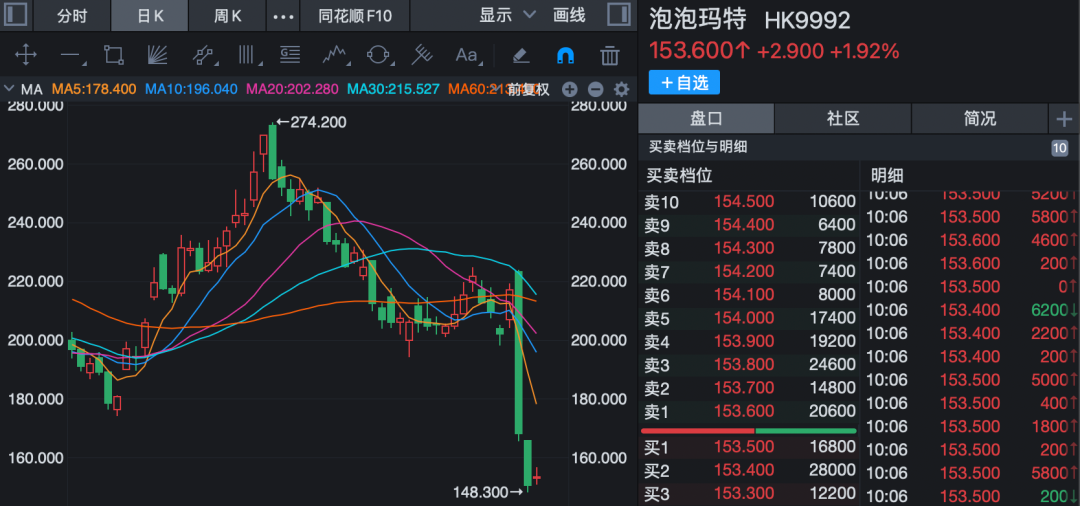Toggle the magnet snap mode
This screenshot has height=506, width=1080.
tap(565, 55)
